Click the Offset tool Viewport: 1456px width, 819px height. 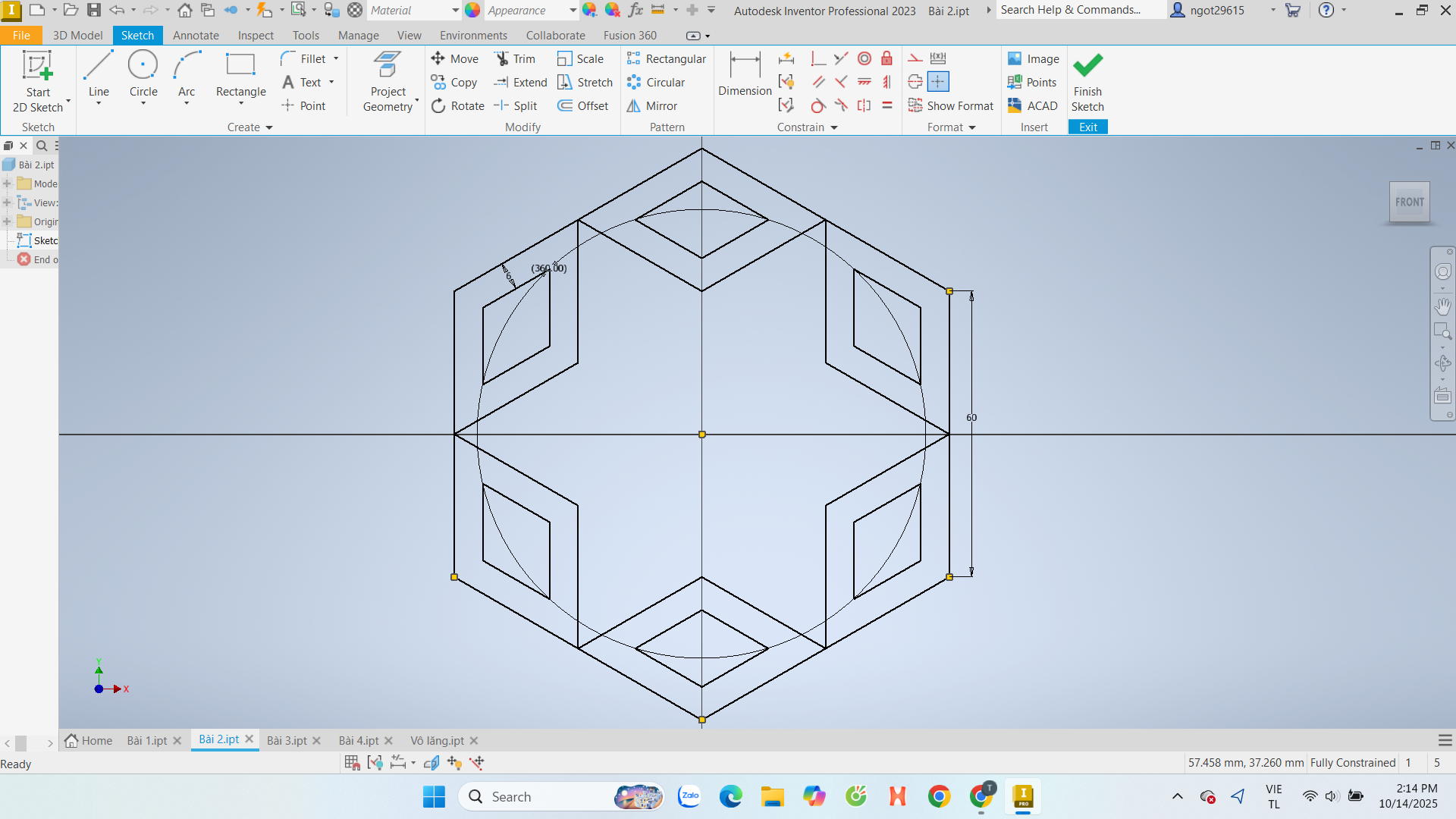pyautogui.click(x=583, y=106)
